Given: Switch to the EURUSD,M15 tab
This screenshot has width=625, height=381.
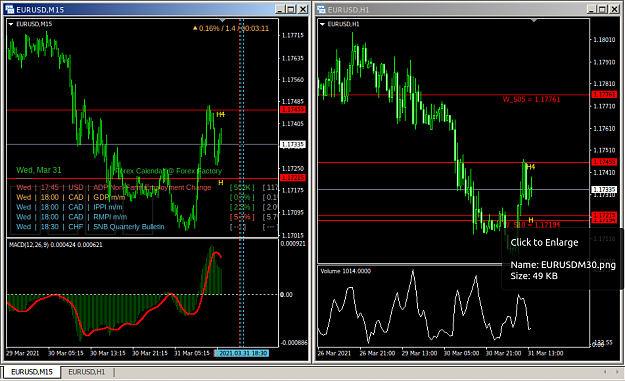Looking at the screenshot, I should tap(32, 372).
